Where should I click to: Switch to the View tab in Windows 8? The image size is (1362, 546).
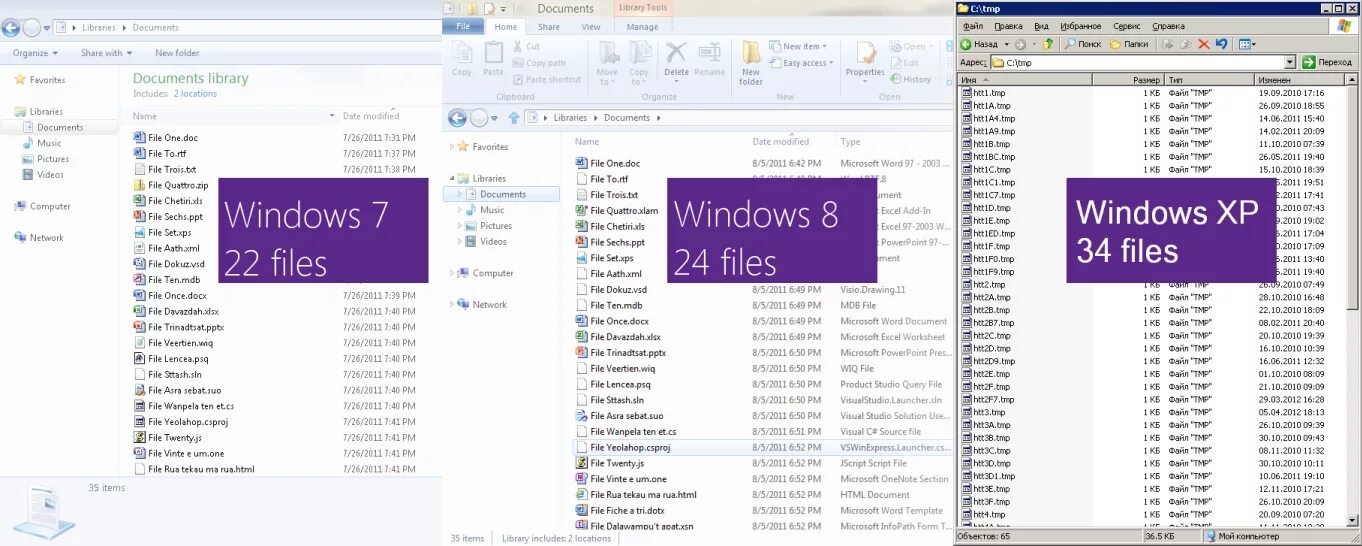pyautogui.click(x=591, y=27)
